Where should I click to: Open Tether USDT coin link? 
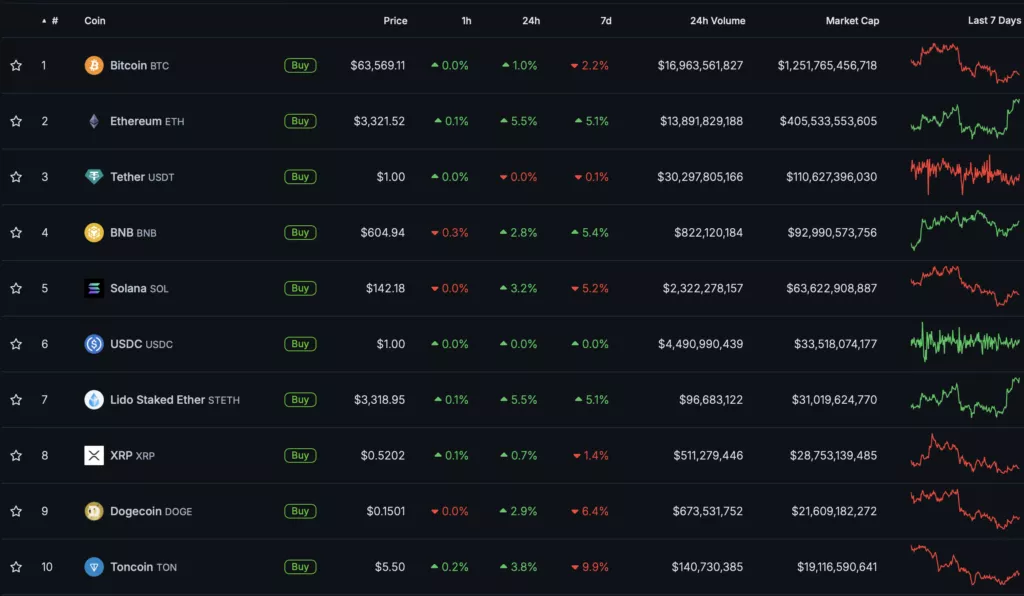tap(142, 176)
